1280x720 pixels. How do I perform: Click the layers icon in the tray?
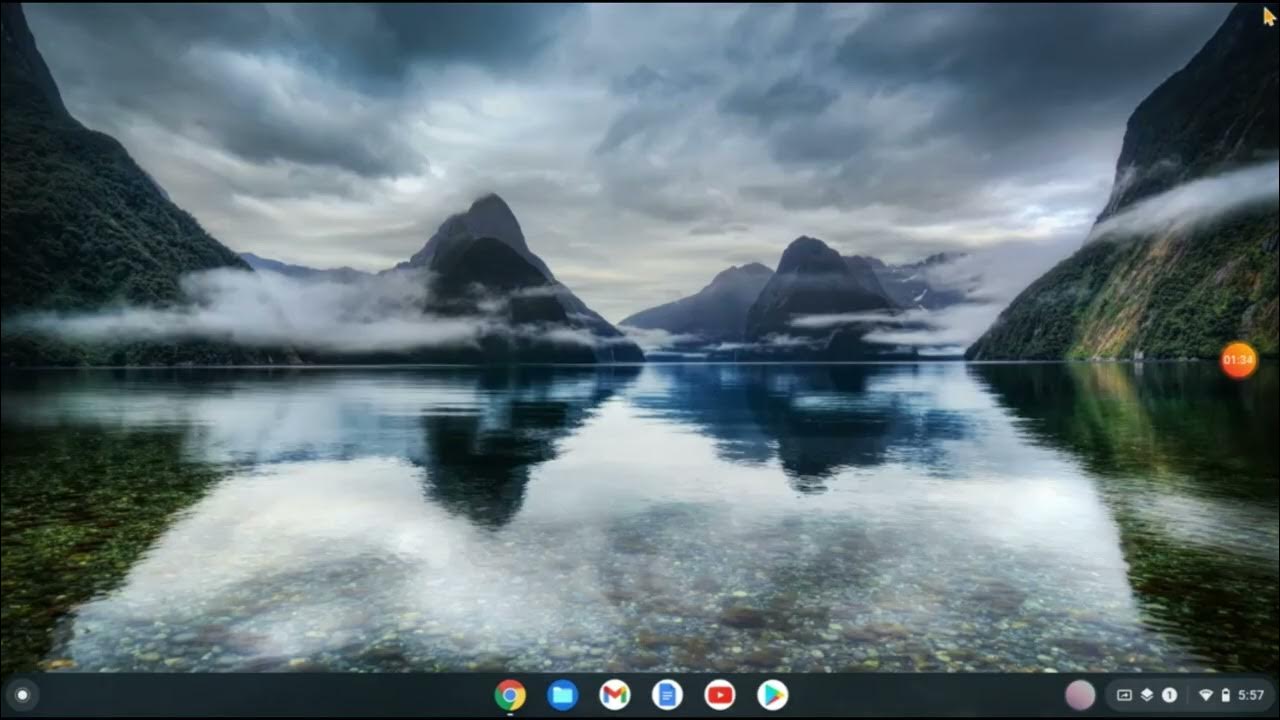tap(1147, 695)
